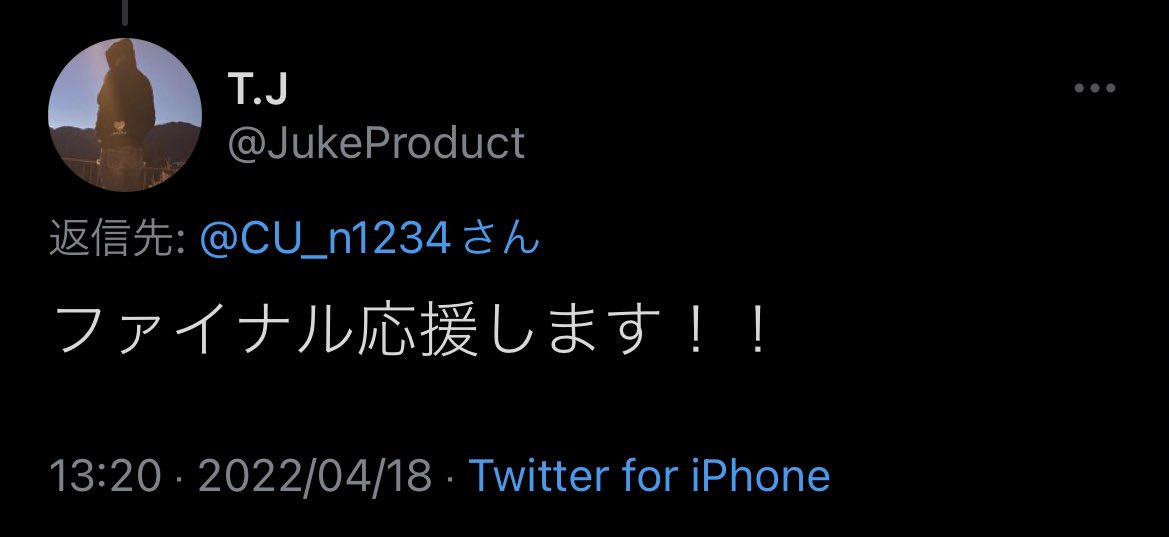
Task: Click the @JukeProduct handle
Action: click(x=376, y=143)
